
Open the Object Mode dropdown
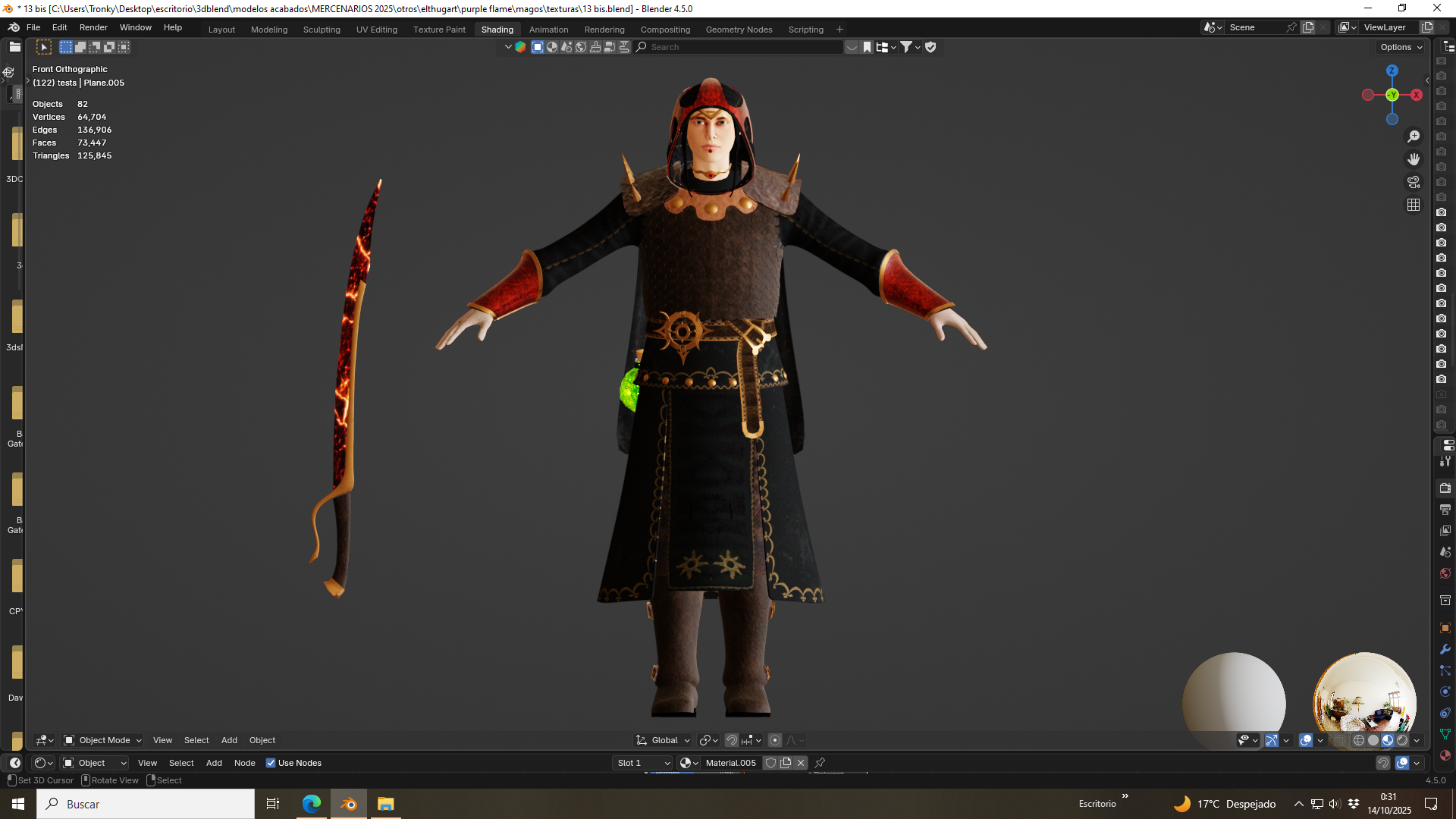coord(103,740)
